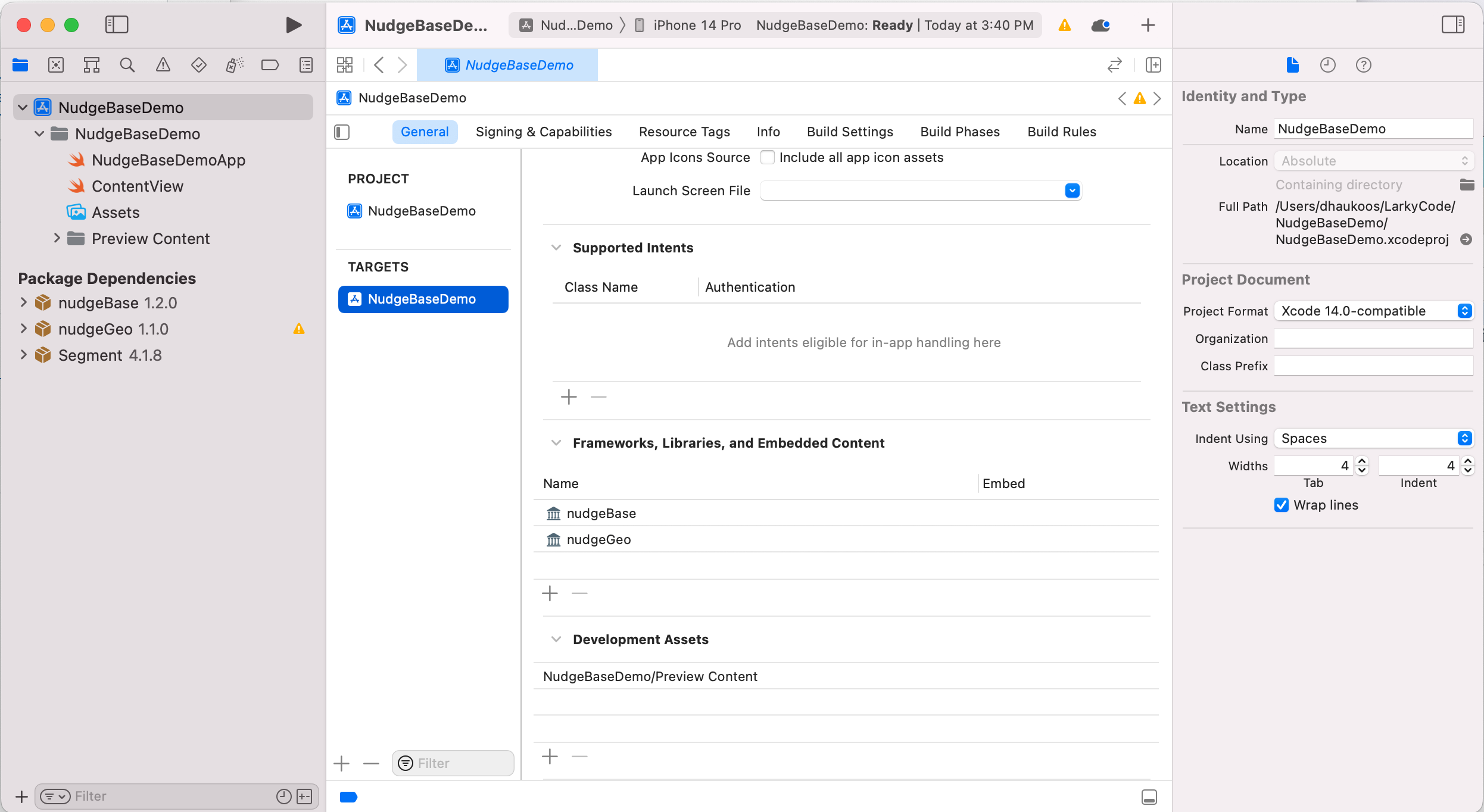The image size is (1484, 812).
Task: Add a framework with plus button
Action: point(550,594)
